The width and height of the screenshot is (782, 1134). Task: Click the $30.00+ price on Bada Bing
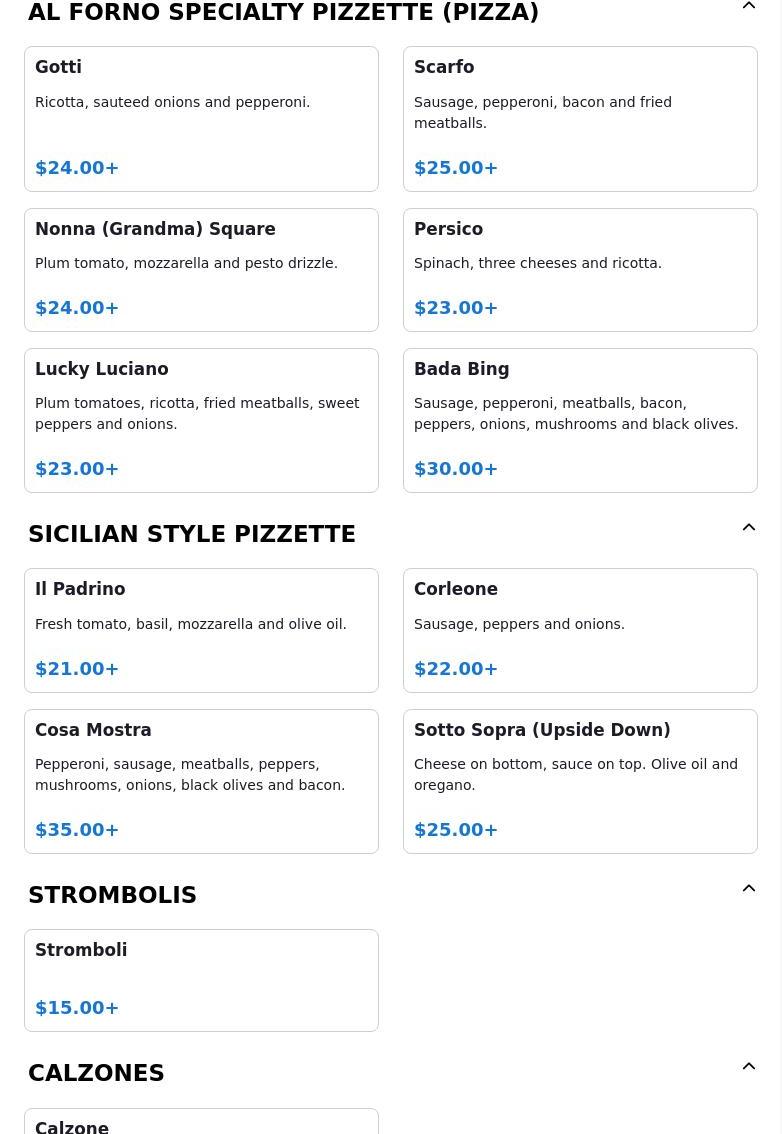[456, 469]
